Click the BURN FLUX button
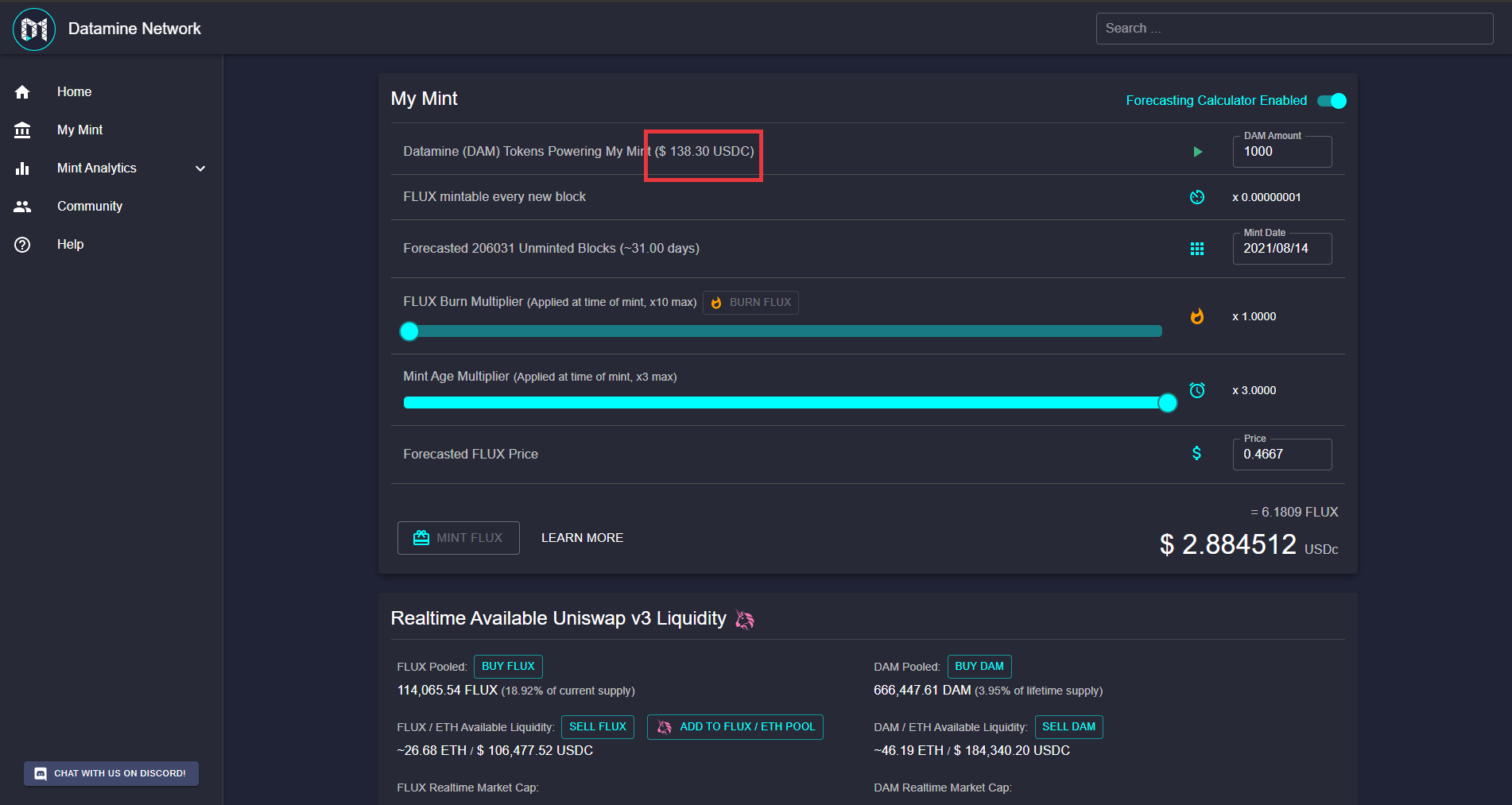1512x805 pixels. coord(750,303)
